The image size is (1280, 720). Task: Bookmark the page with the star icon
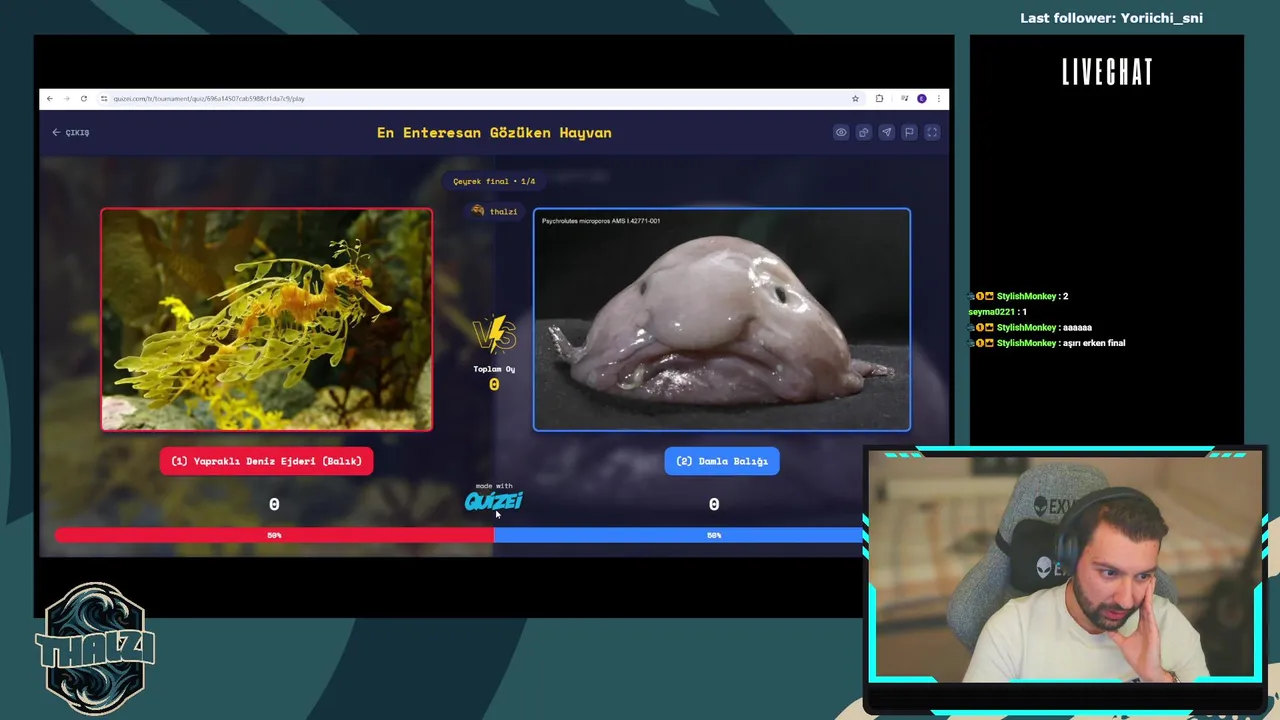(855, 99)
